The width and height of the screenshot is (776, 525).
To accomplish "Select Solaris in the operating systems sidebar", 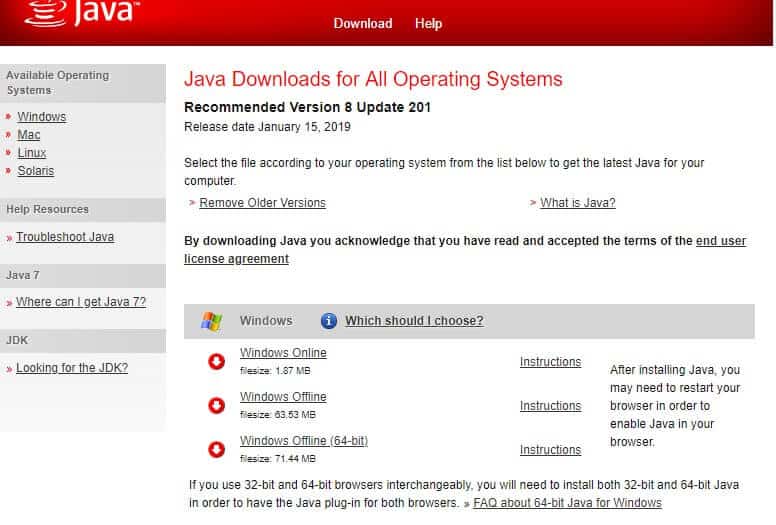I will click(36, 171).
